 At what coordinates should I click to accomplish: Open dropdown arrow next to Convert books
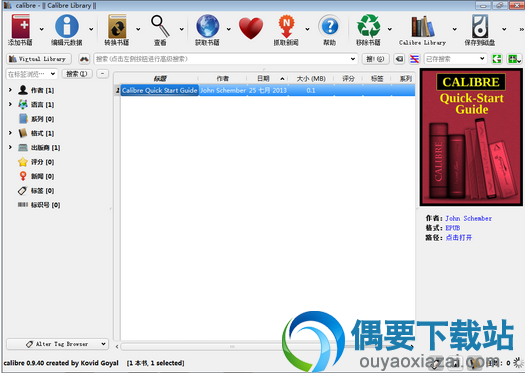pos(138,29)
